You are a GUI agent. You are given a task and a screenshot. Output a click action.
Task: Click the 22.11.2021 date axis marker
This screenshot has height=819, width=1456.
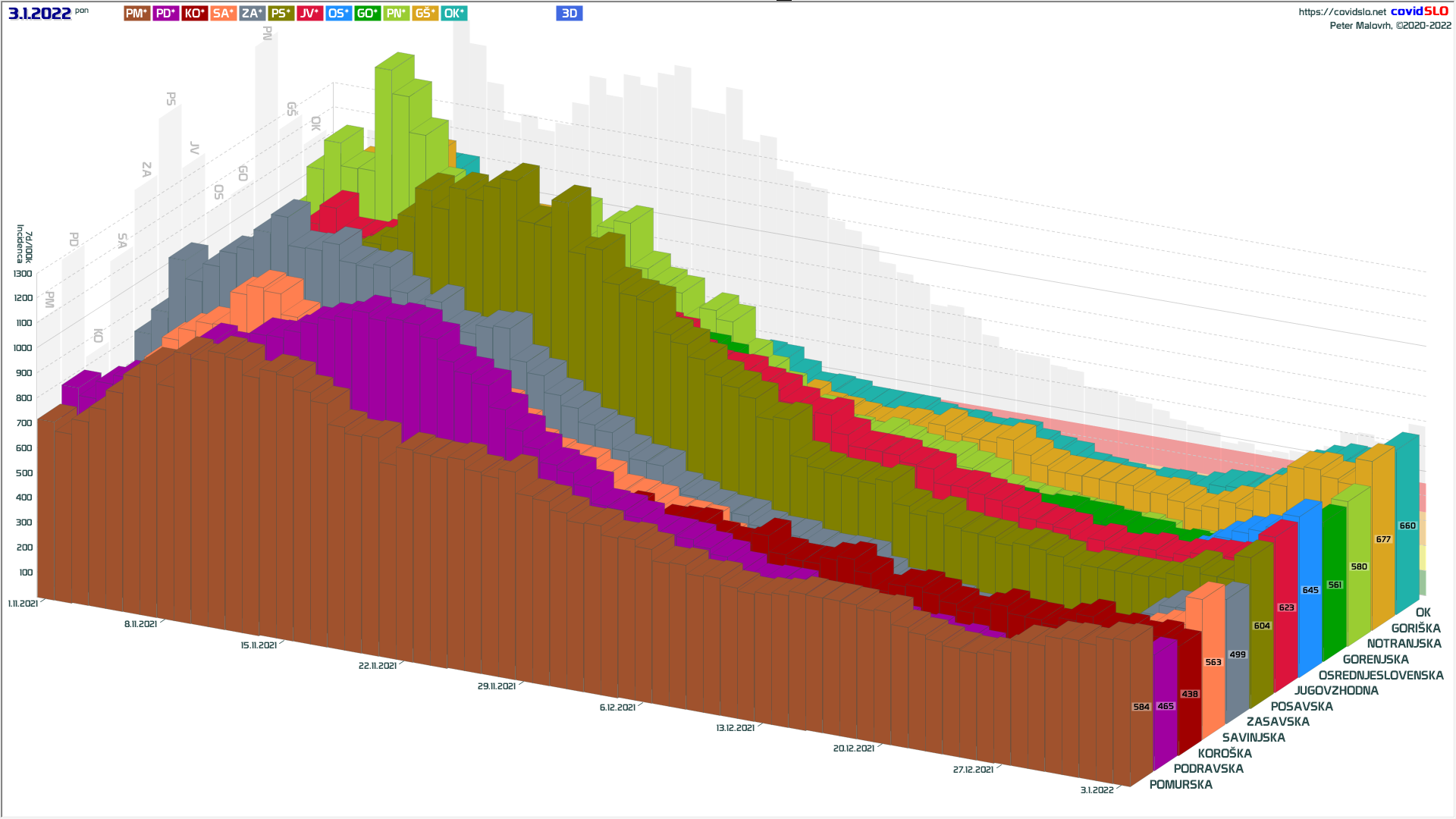pyautogui.click(x=377, y=666)
